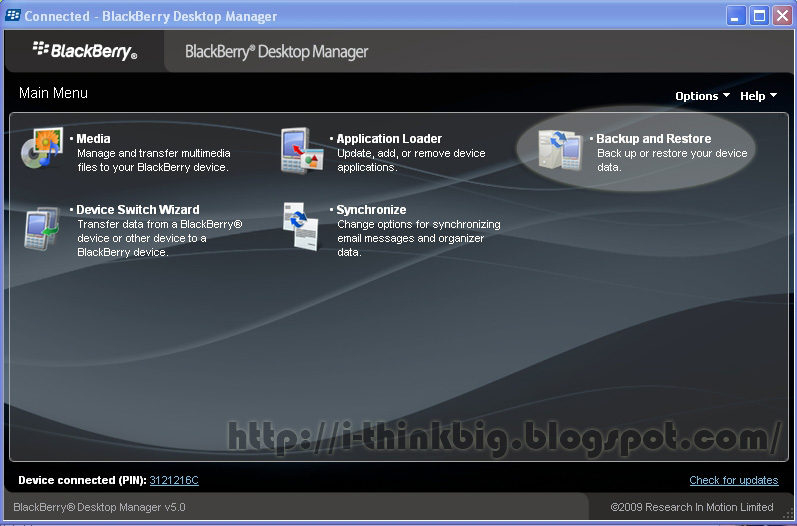The height and width of the screenshot is (526, 797).
Task: Click the Synchronize heading
Action: click(371, 209)
